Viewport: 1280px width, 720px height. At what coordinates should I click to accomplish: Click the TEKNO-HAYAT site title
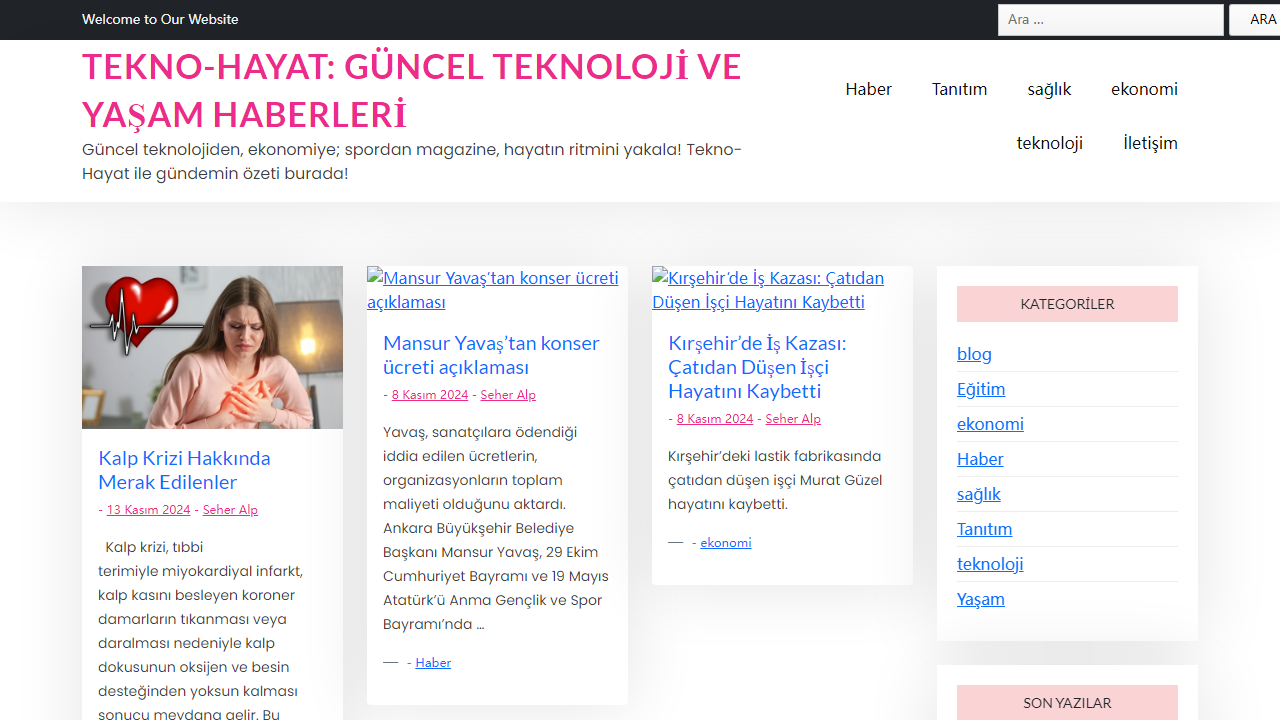(411, 90)
